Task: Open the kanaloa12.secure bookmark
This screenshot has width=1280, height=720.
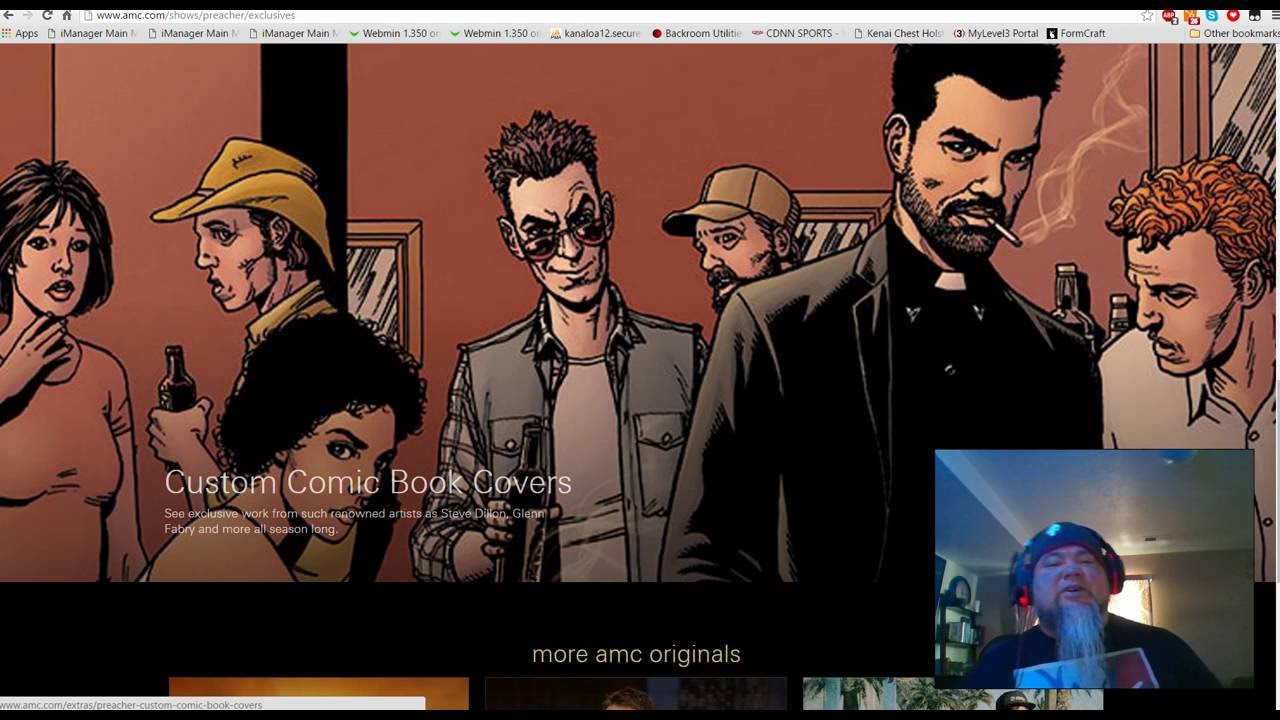Action: 595,33
